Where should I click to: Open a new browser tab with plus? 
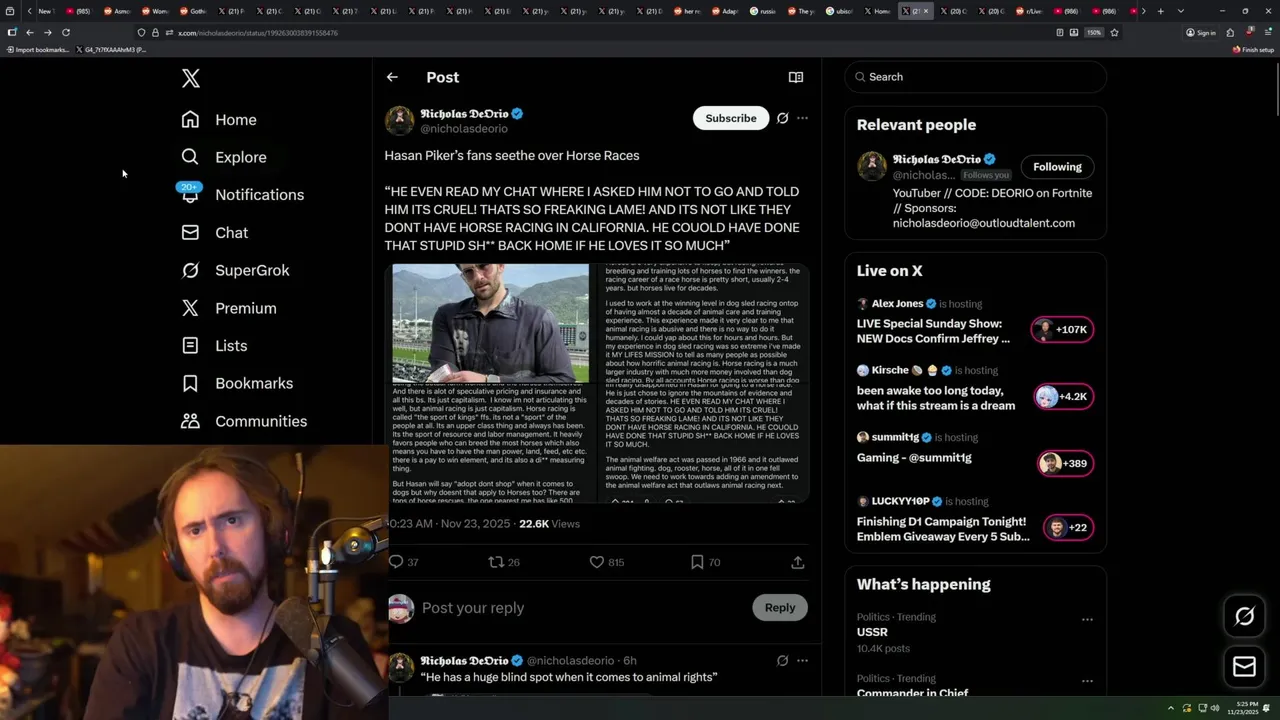click(1160, 11)
